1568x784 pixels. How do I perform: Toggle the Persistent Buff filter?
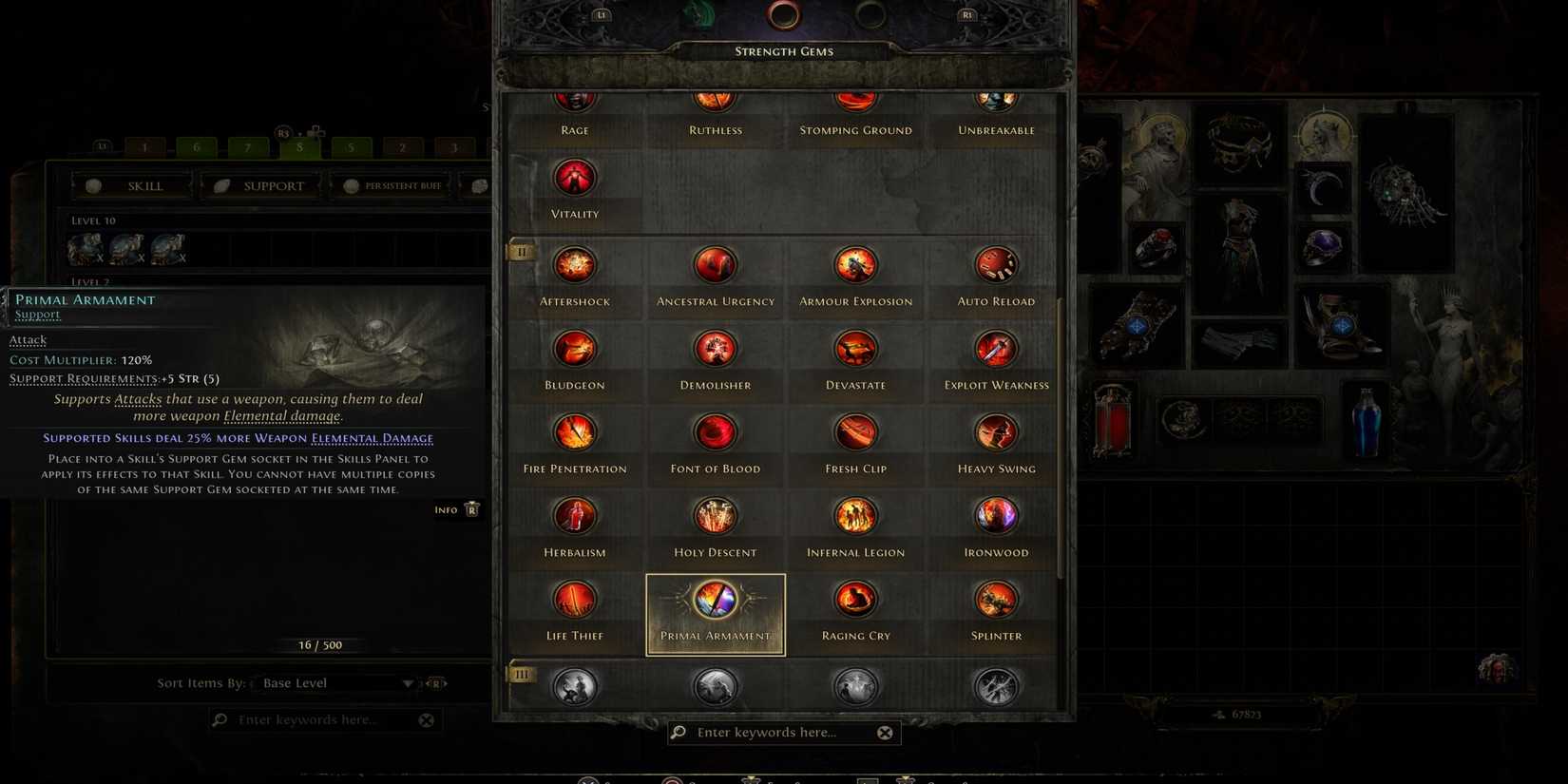point(392,186)
